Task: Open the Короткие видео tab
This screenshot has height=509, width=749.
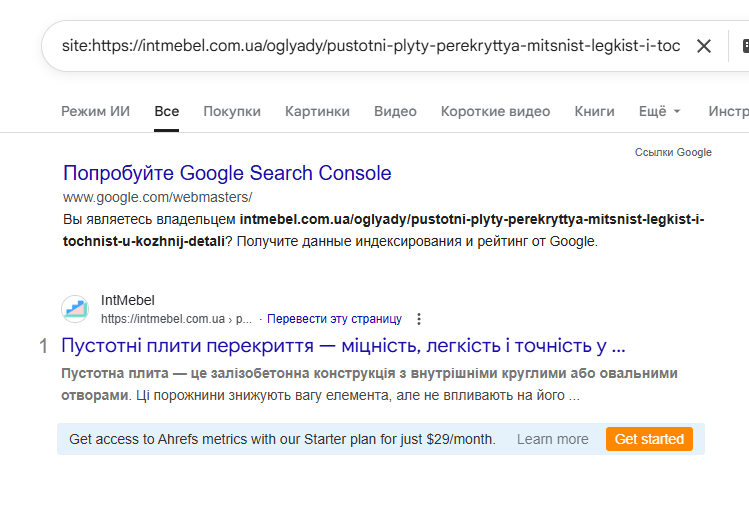Action: (x=495, y=111)
